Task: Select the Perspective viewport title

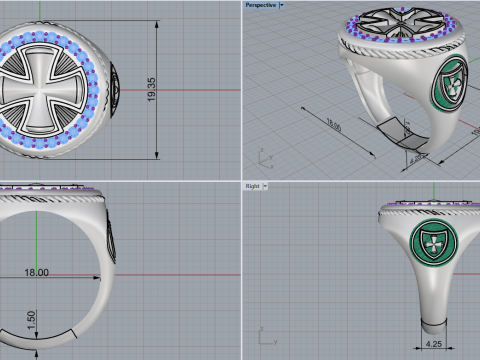Action: [x=261, y=5]
